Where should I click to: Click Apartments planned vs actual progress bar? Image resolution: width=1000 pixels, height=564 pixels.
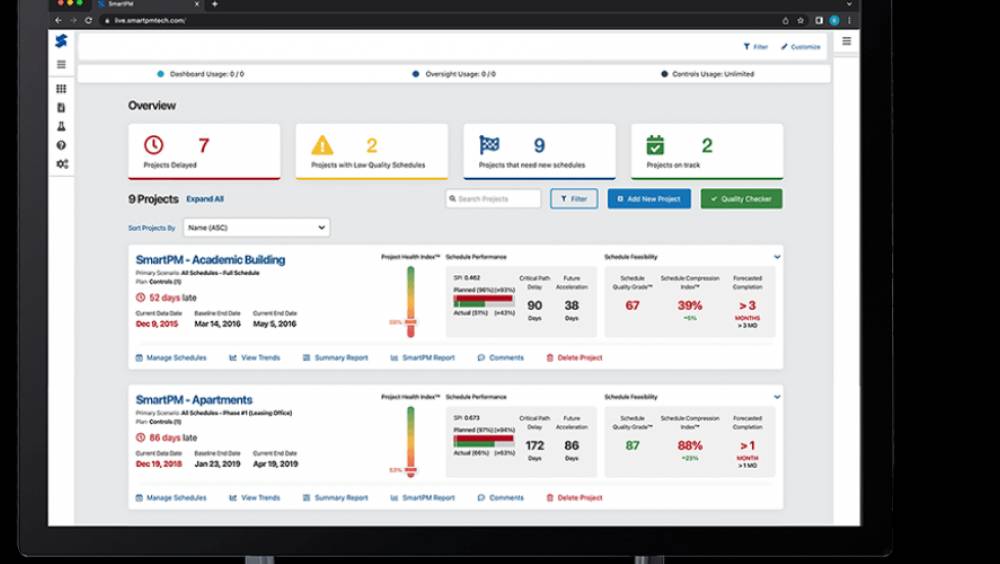(x=483, y=441)
